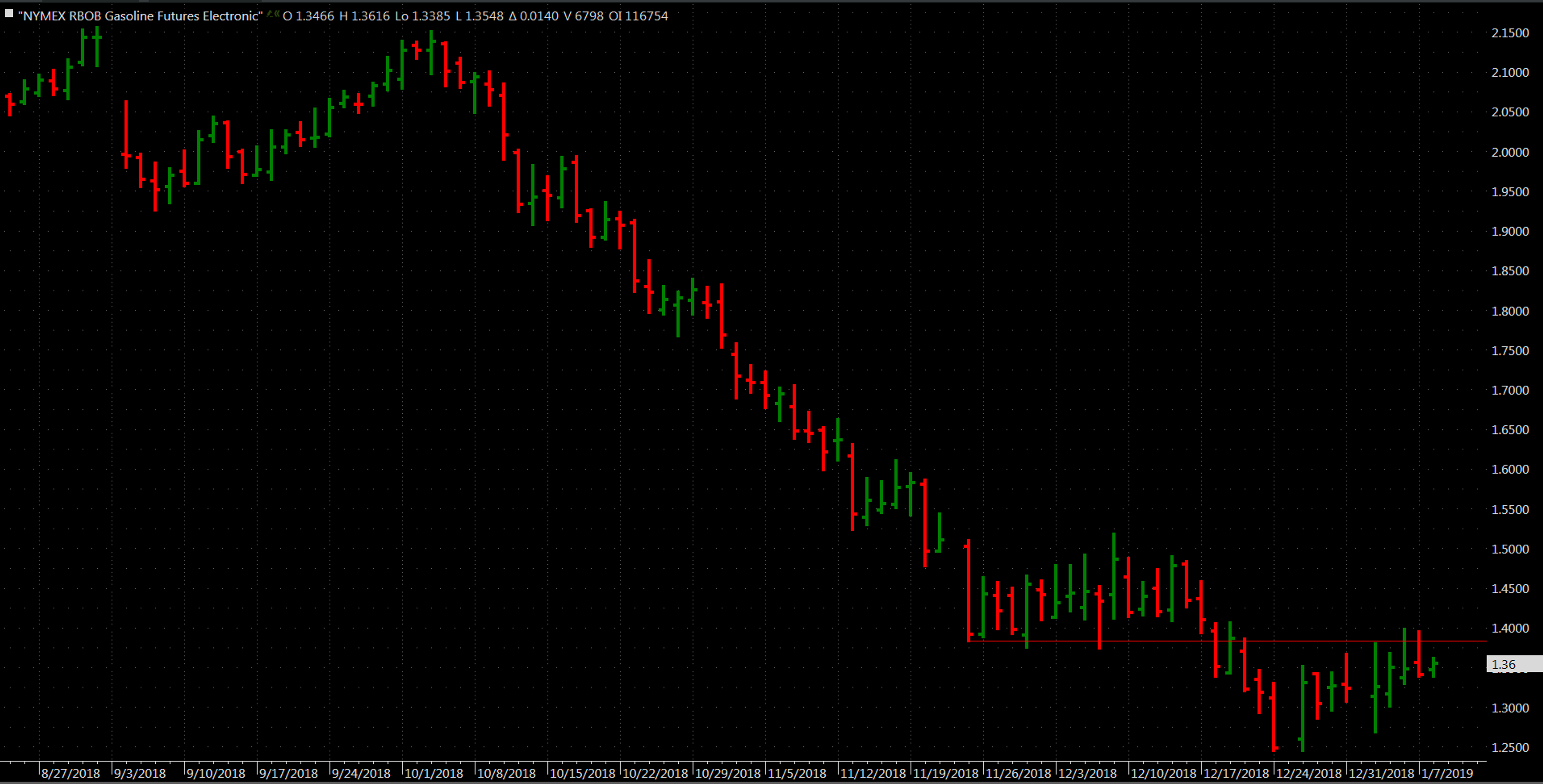Click the 11/19/2018 date label
The width and height of the screenshot is (1543, 784).
tap(945, 773)
